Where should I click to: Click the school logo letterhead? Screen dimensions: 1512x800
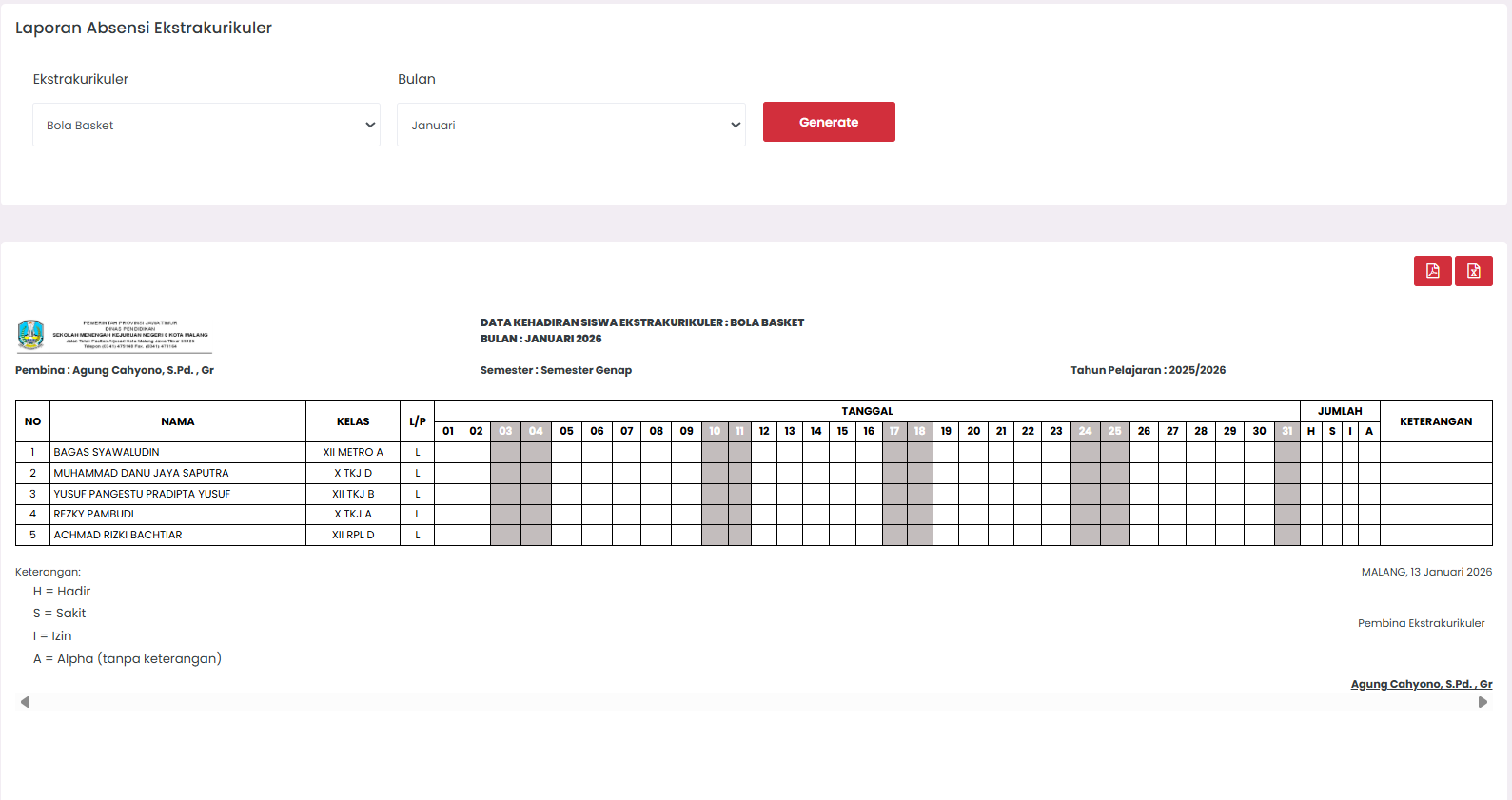[x=113, y=336]
